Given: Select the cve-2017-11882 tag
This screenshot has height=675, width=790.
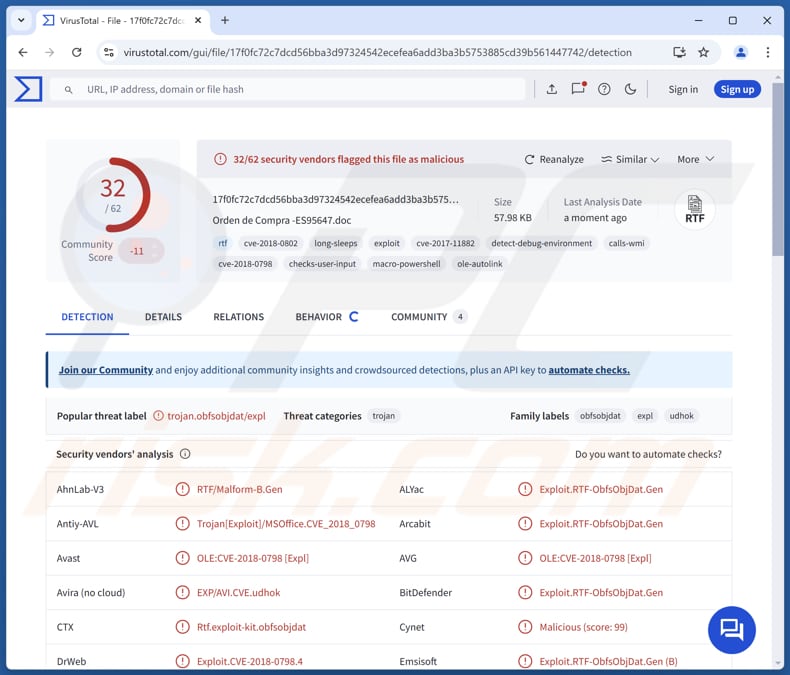Looking at the screenshot, I should (445, 243).
